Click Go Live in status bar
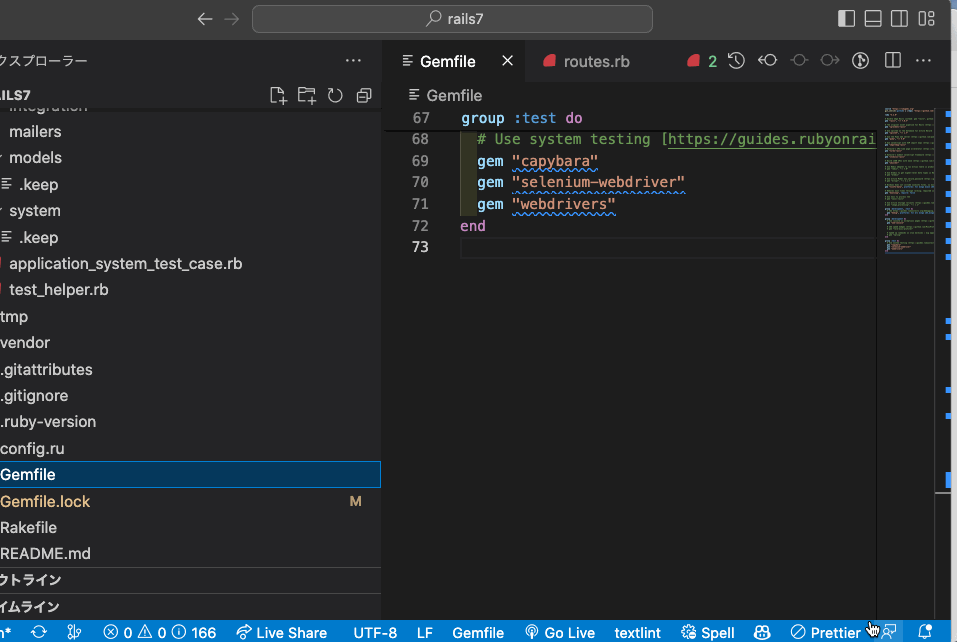The height and width of the screenshot is (642, 957). 560,632
